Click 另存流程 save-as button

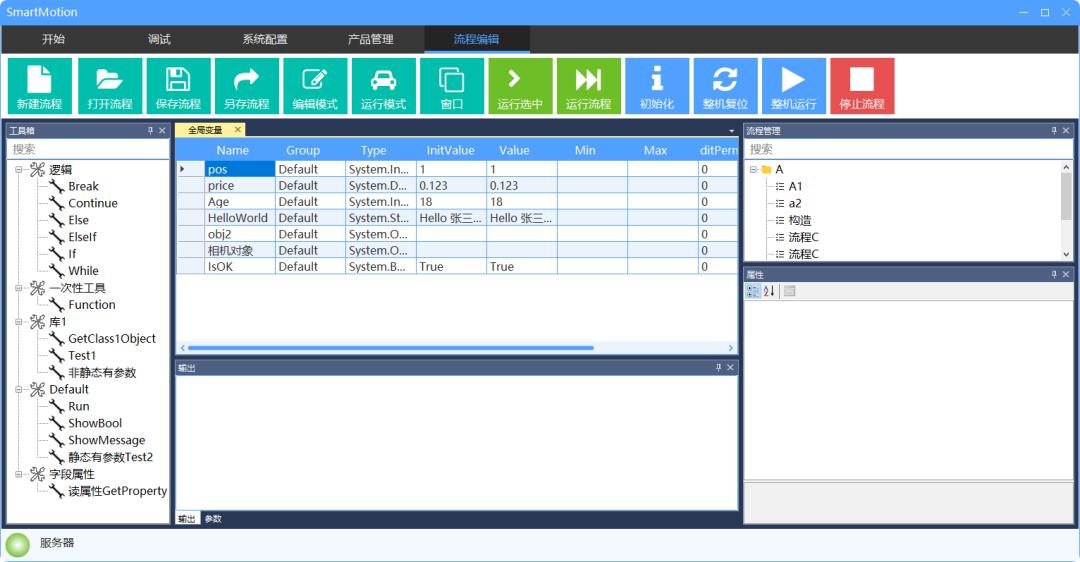tap(247, 85)
